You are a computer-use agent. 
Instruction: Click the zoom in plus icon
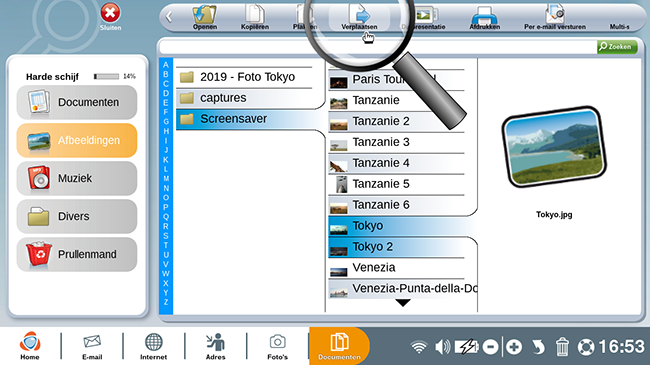tap(514, 347)
